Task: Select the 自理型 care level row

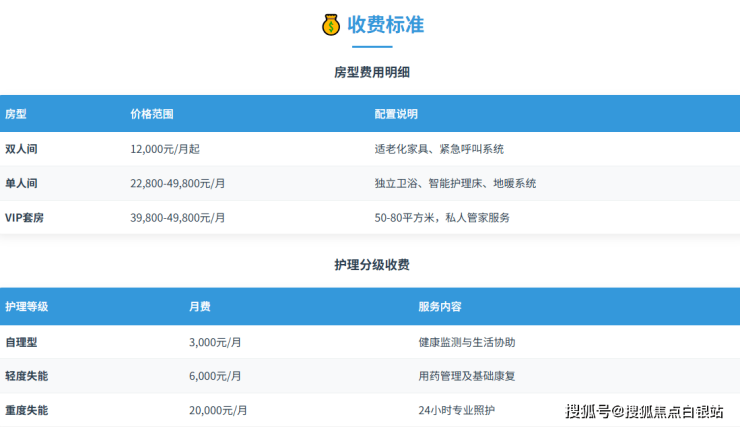Action: [x=22, y=342]
